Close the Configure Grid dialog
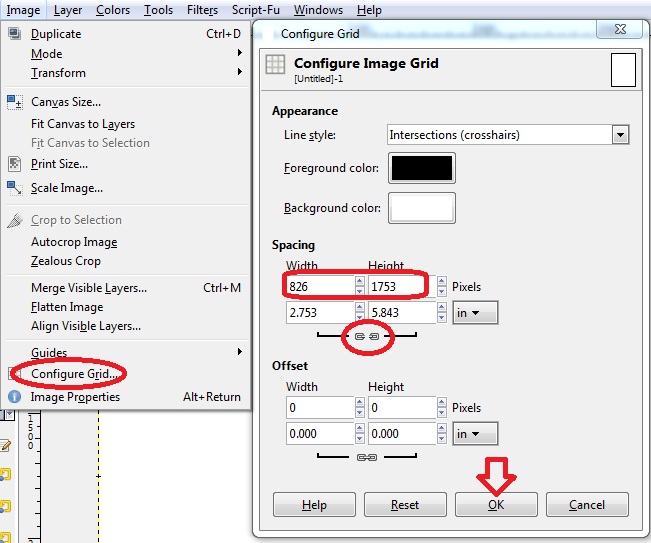This screenshot has height=543, width=651. click(620, 29)
